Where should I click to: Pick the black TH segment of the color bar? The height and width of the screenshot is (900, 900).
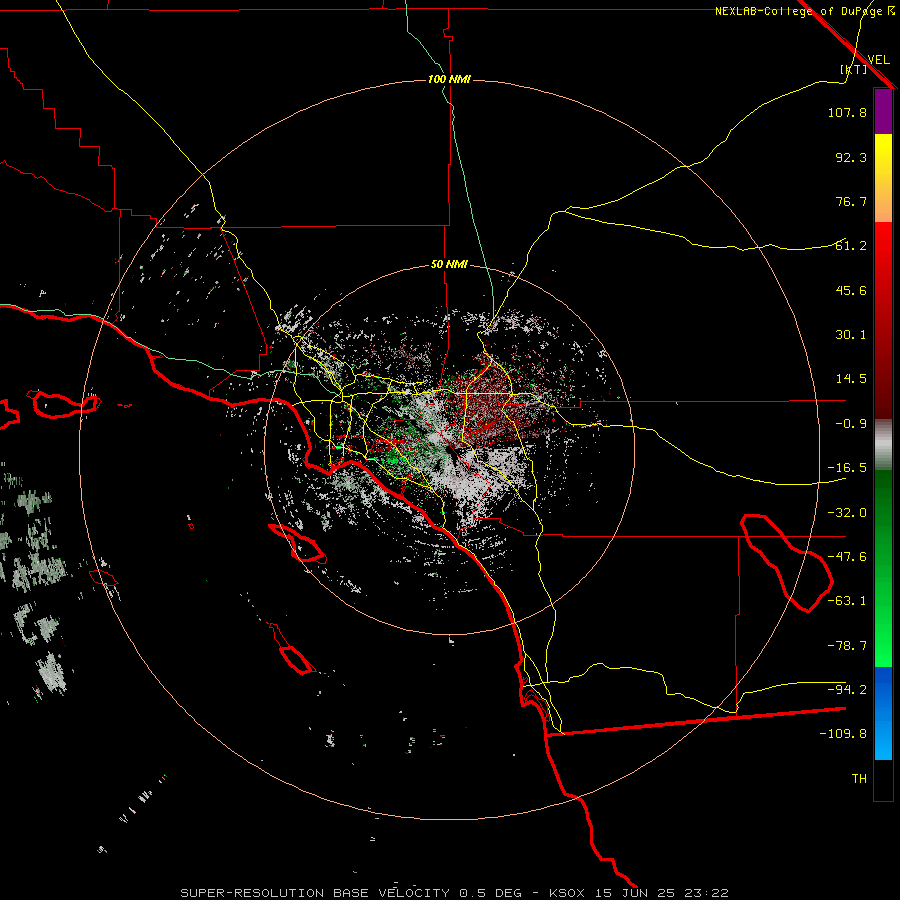coord(883,779)
